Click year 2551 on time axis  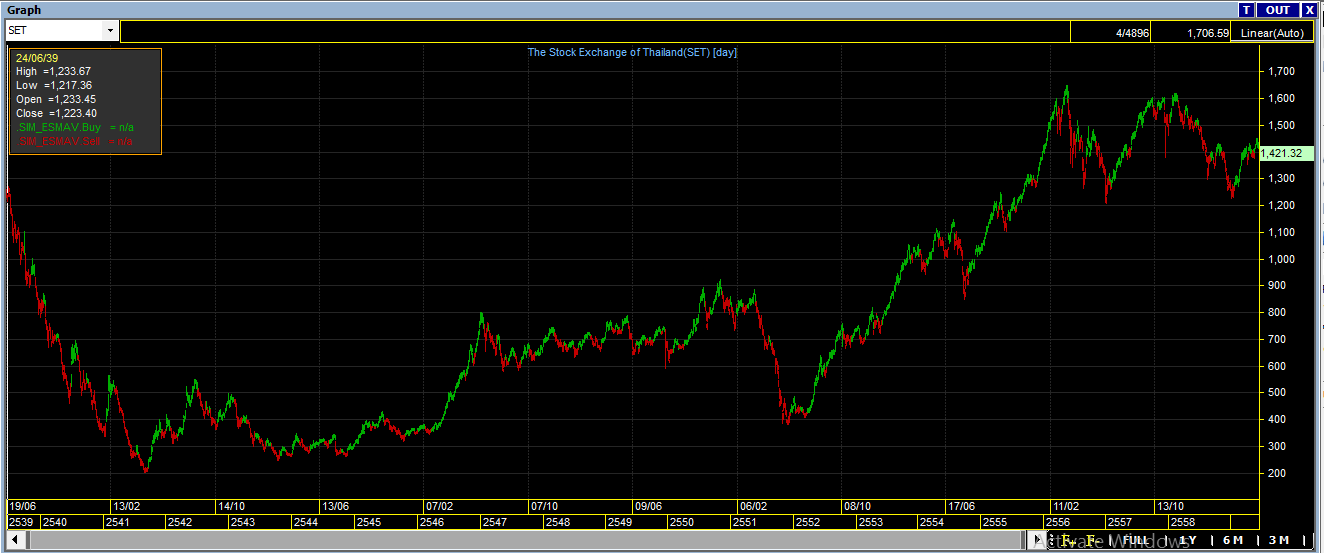744,522
